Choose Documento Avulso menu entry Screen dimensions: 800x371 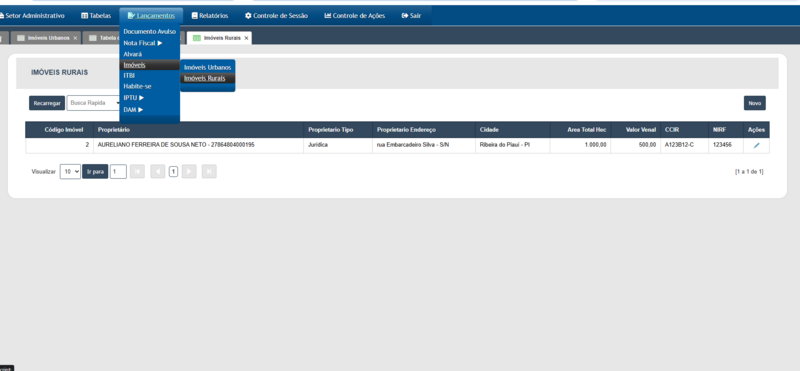click(x=149, y=32)
